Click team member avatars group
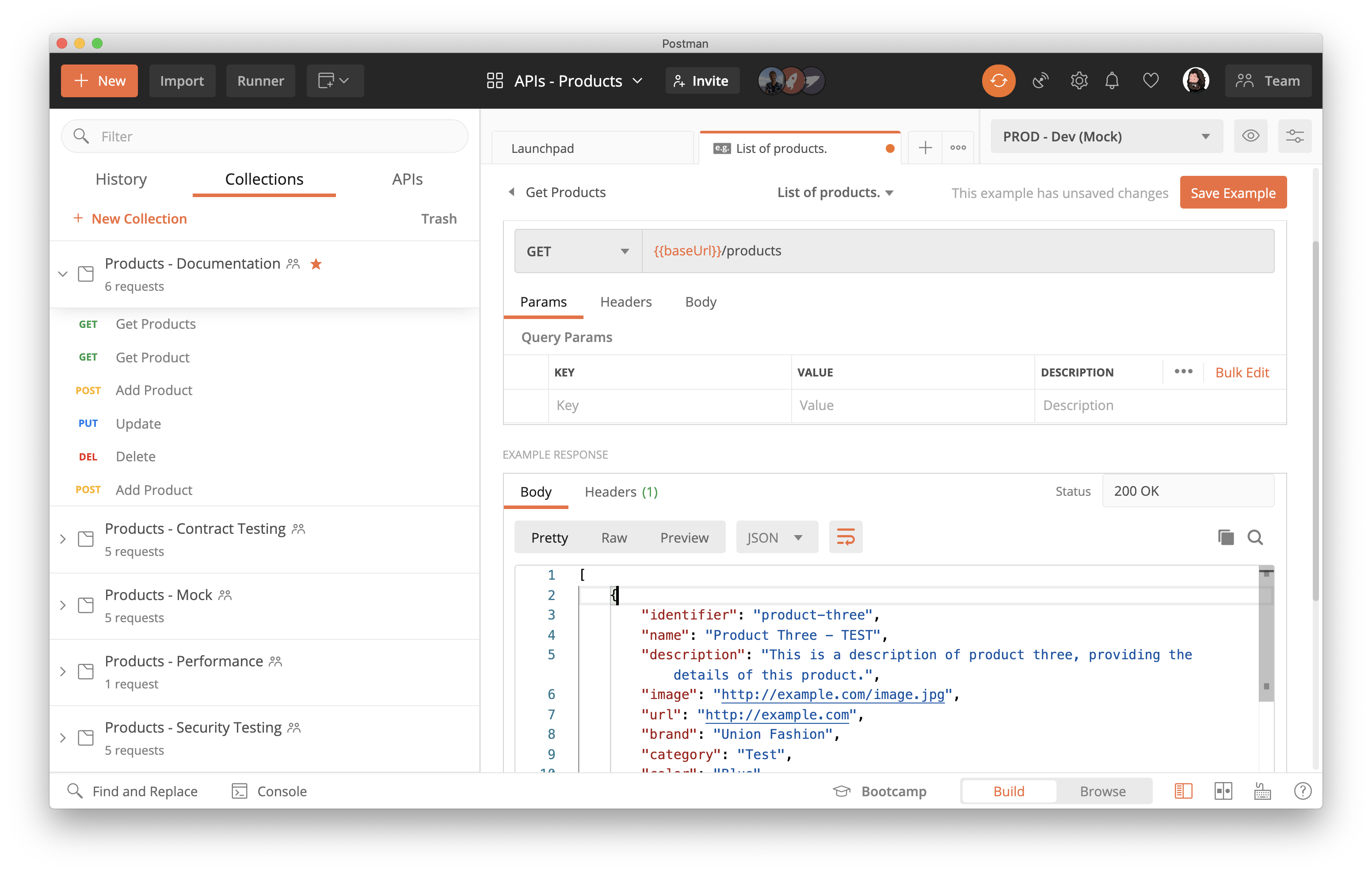Image resolution: width=1372 pixels, height=874 pixels. coord(791,80)
